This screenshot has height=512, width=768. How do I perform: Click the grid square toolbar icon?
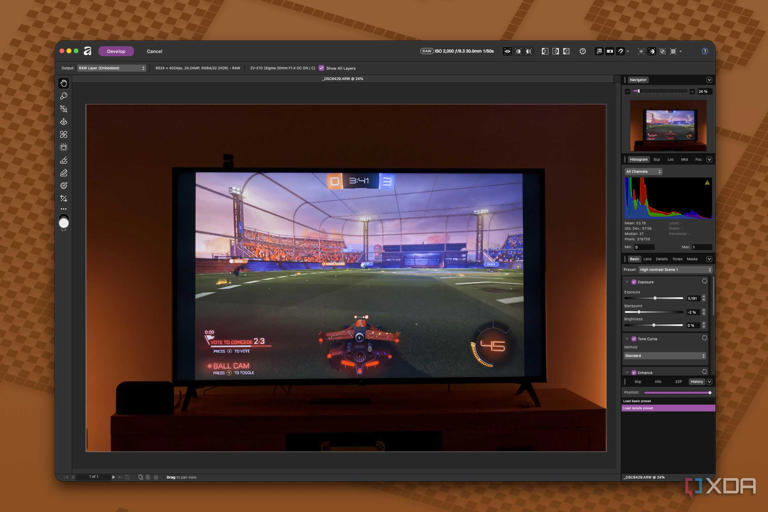tap(673, 51)
